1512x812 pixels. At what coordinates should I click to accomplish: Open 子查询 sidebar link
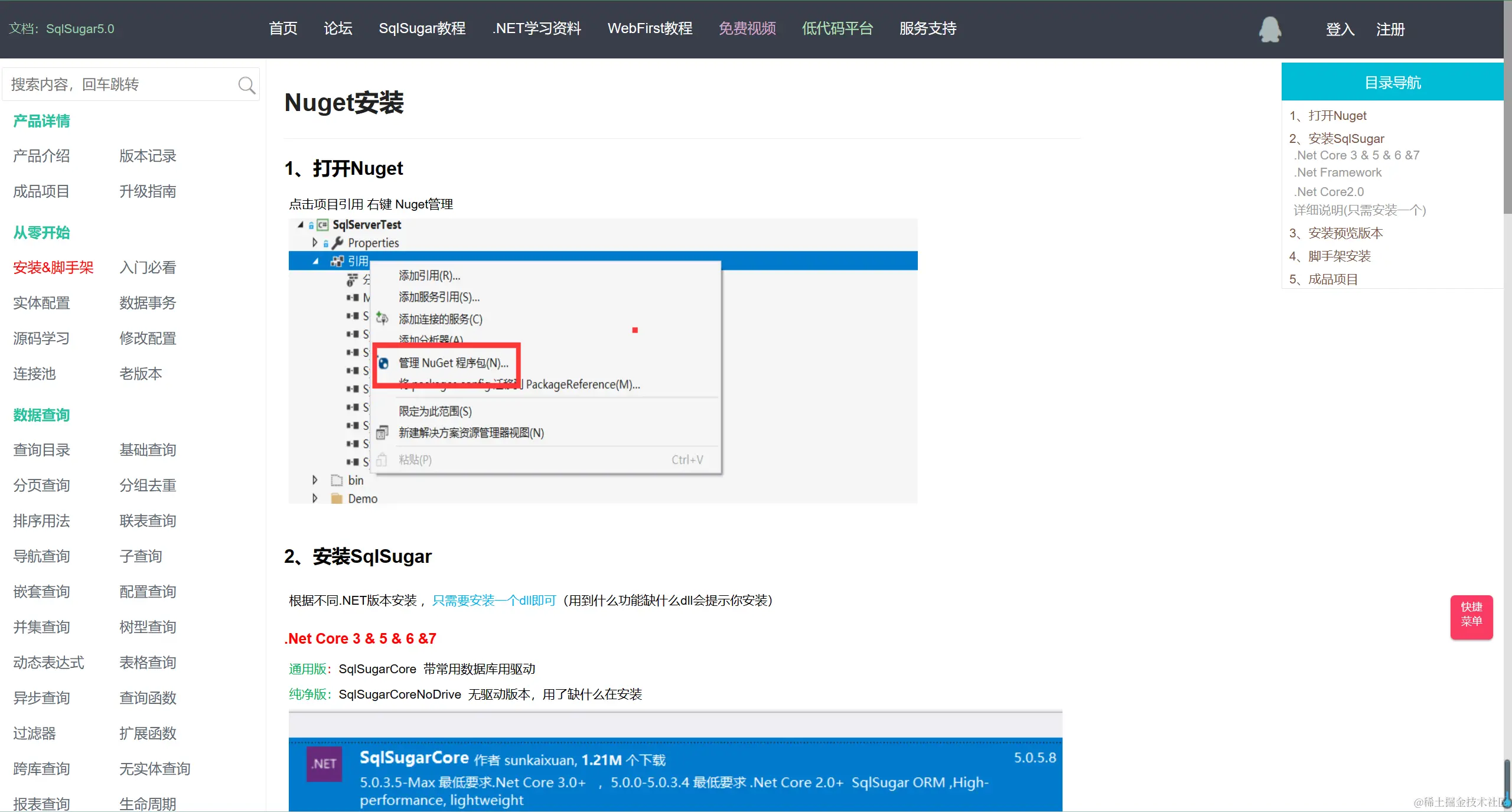coord(141,556)
